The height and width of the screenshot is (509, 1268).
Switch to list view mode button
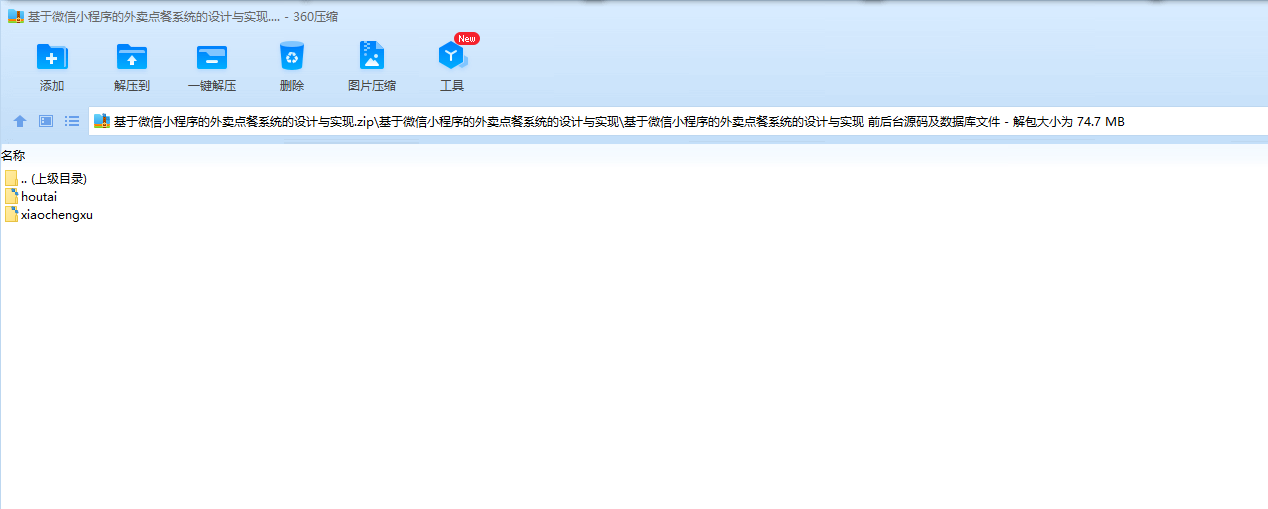[72, 121]
